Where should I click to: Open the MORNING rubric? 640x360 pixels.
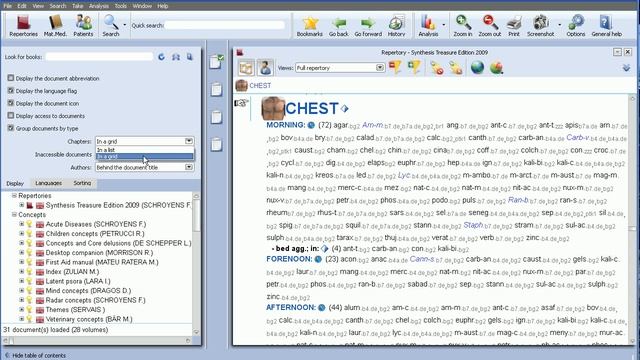tap(286, 125)
